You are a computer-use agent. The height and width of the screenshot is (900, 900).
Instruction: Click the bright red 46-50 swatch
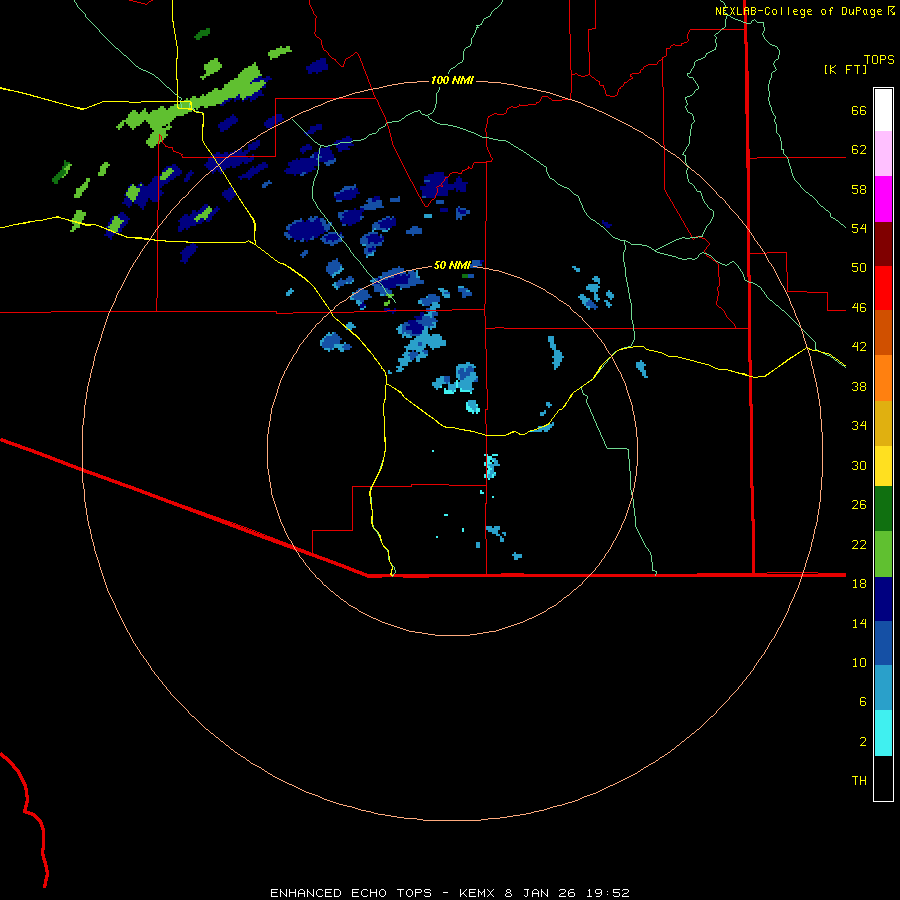pos(883,288)
